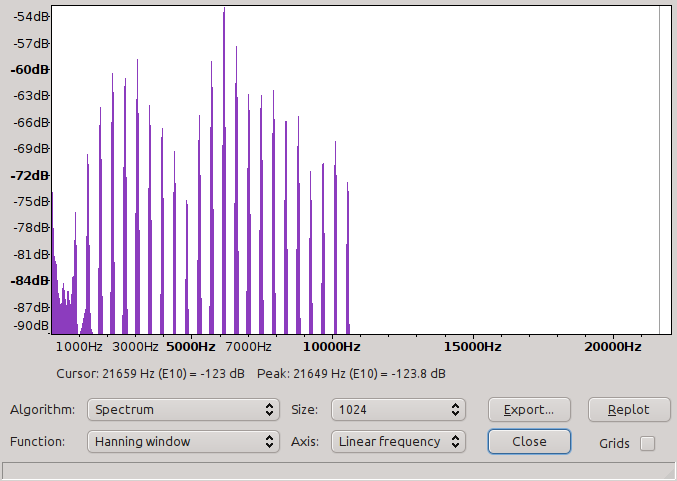Image resolution: width=677 pixels, height=481 pixels.
Task: Click the 3000Hz frequency axis label
Action: [x=136, y=347]
